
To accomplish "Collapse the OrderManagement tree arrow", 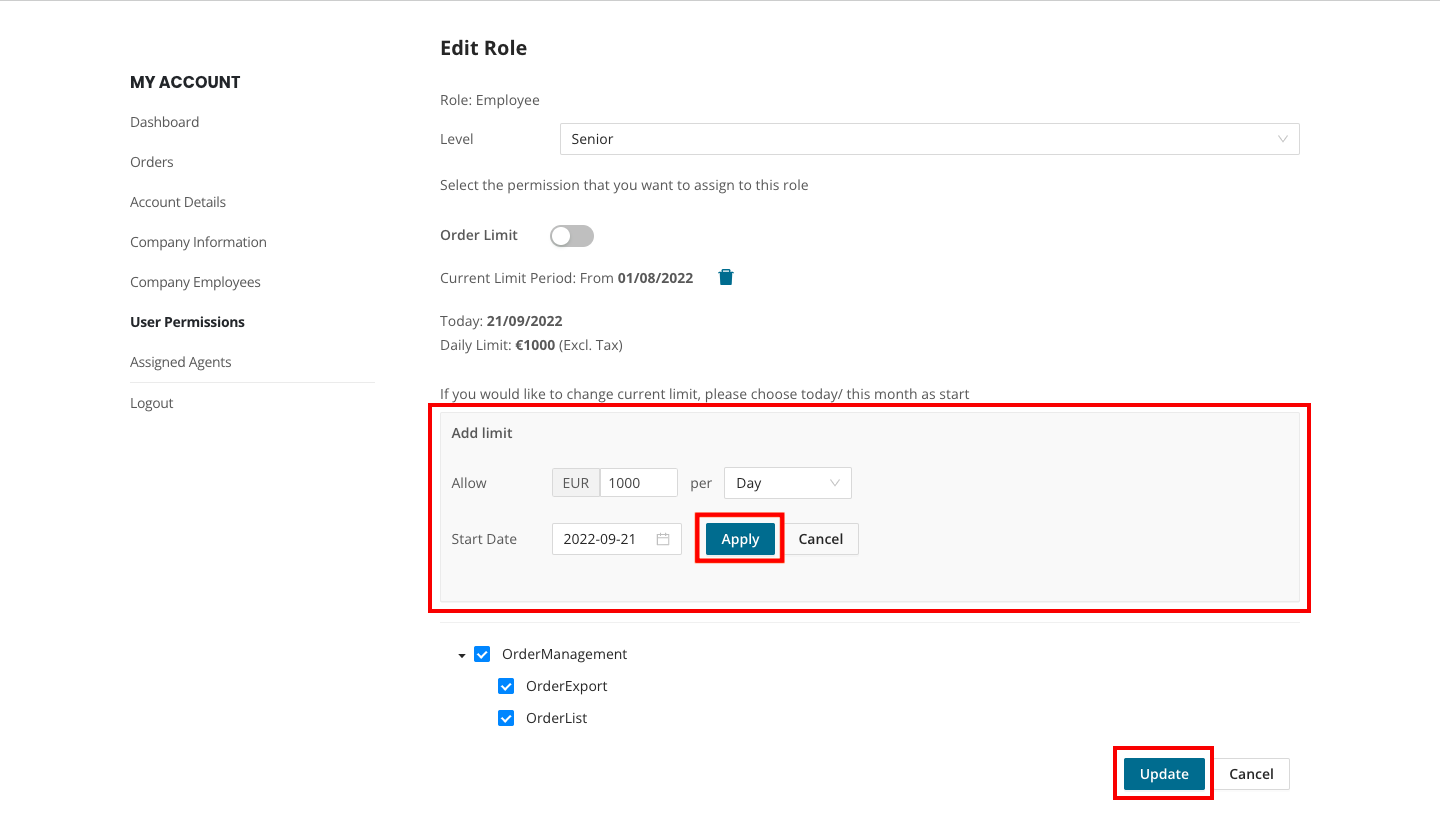I will (462, 655).
